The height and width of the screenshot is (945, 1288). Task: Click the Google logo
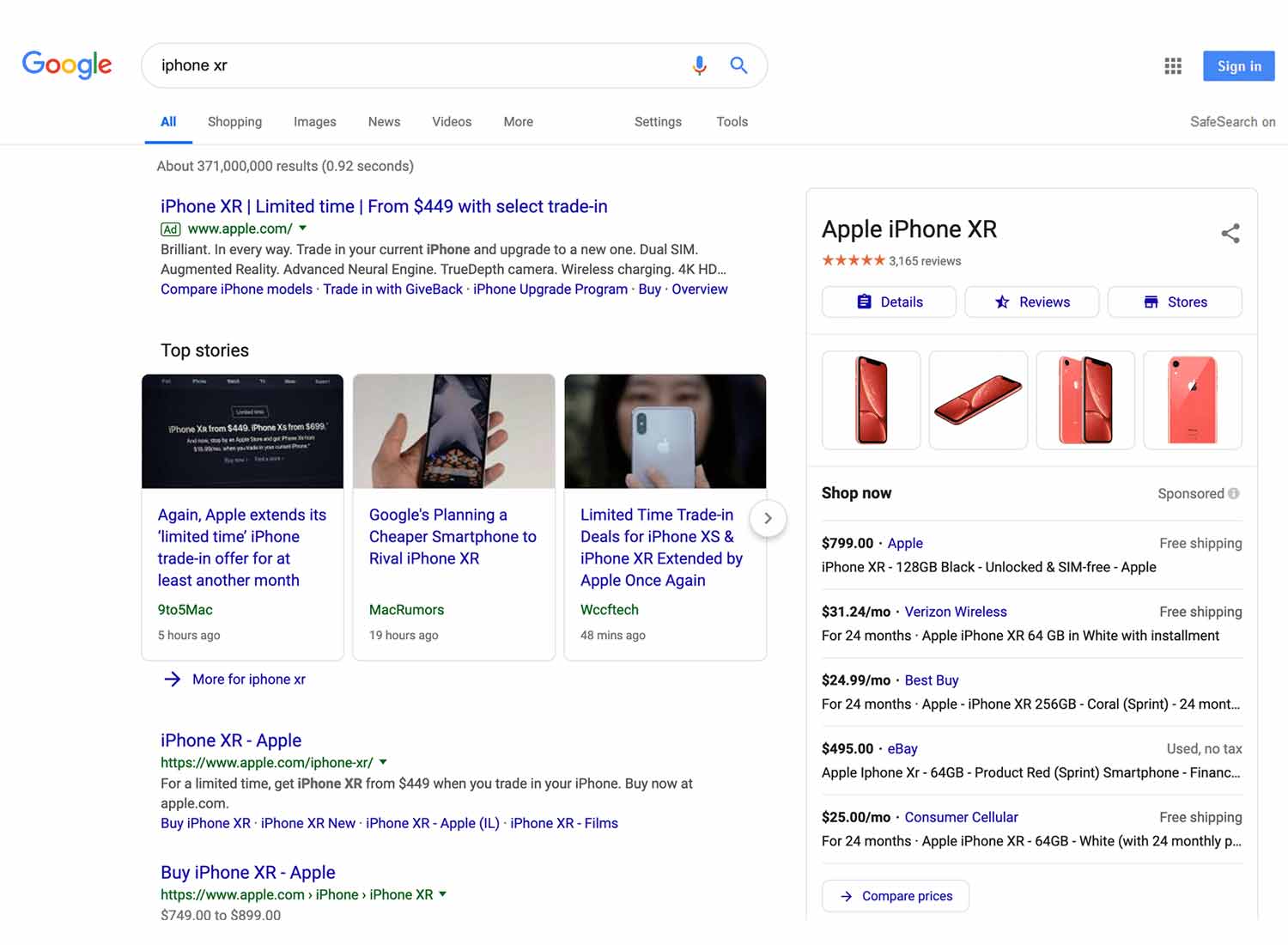[x=67, y=65]
